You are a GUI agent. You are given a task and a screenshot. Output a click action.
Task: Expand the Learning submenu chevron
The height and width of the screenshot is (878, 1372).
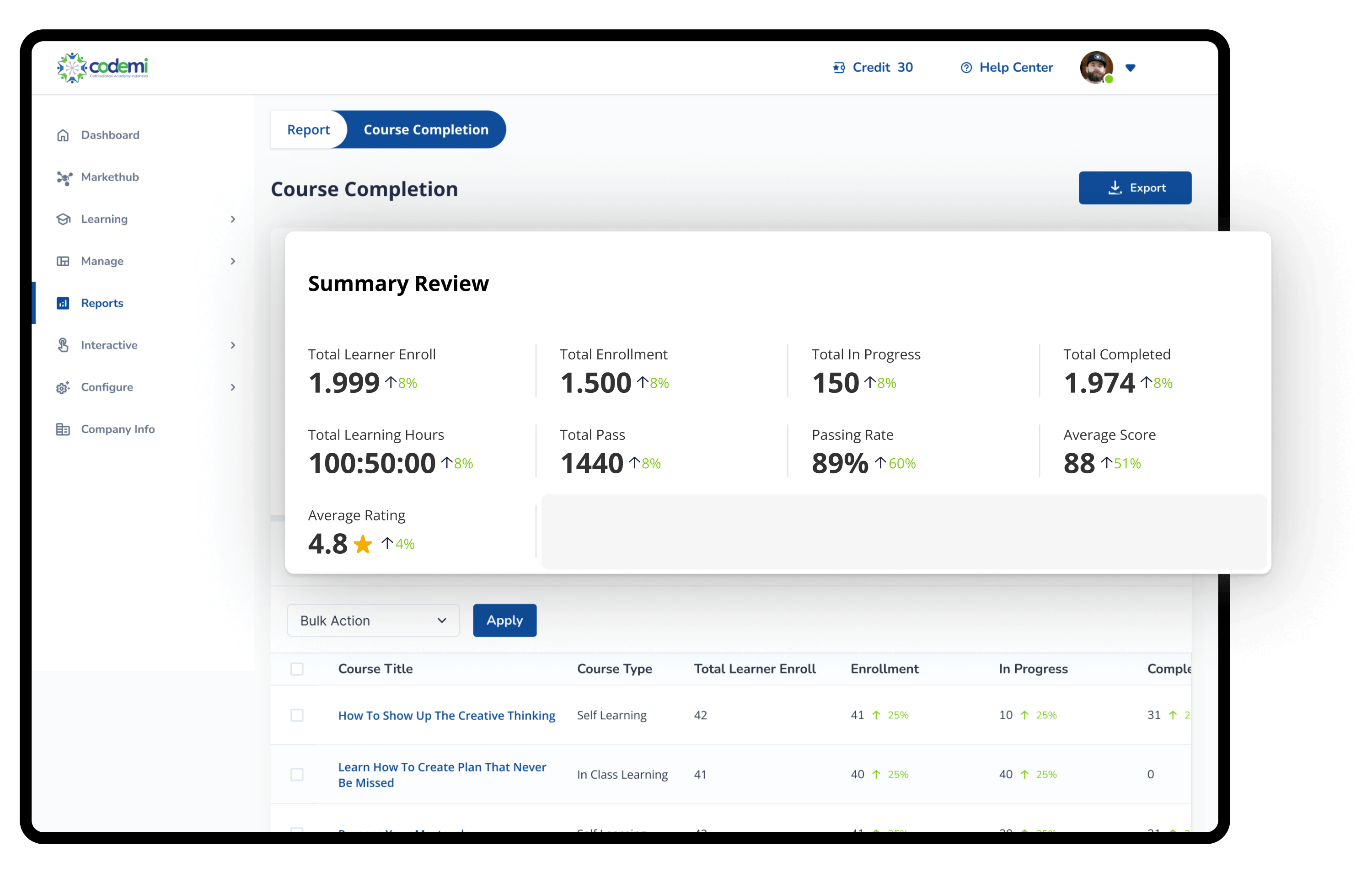[233, 219]
